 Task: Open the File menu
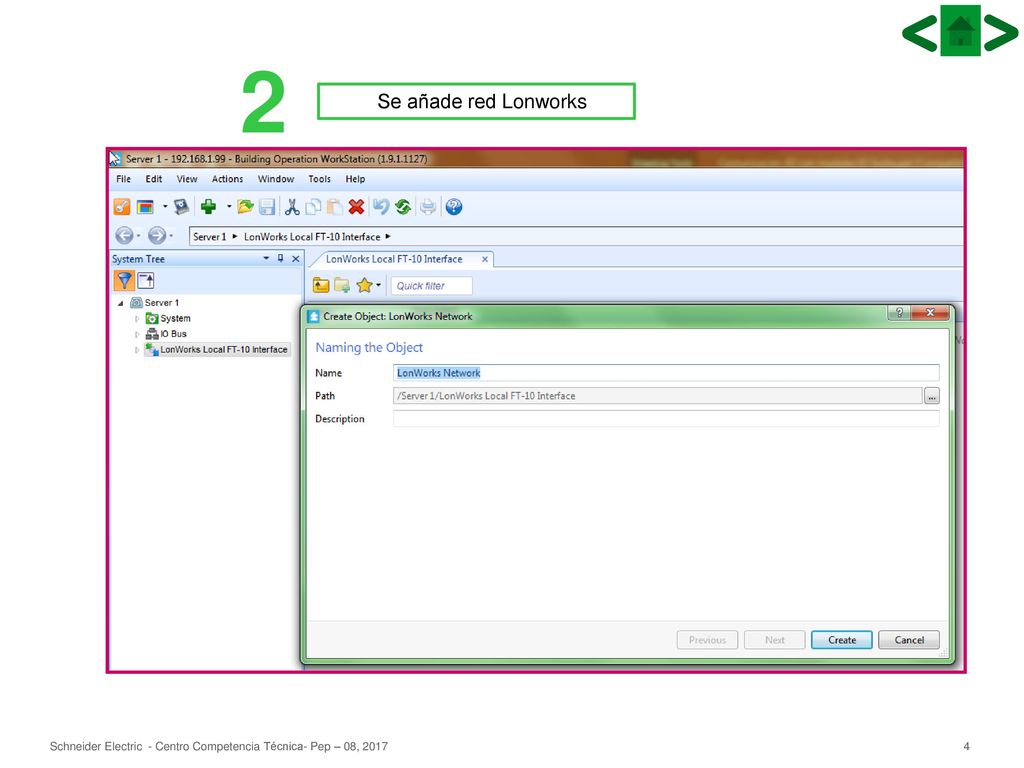[123, 179]
